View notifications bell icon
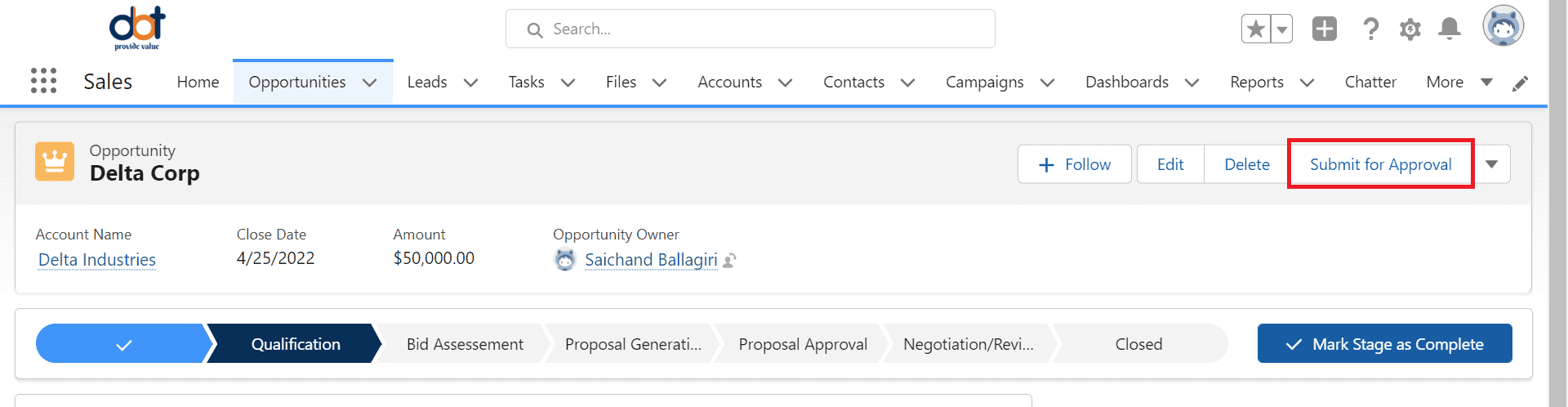The width and height of the screenshot is (1568, 407). (1450, 29)
